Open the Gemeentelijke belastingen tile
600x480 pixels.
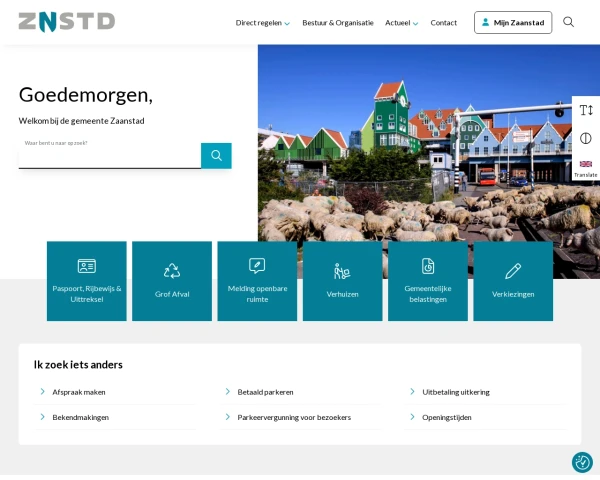428,281
